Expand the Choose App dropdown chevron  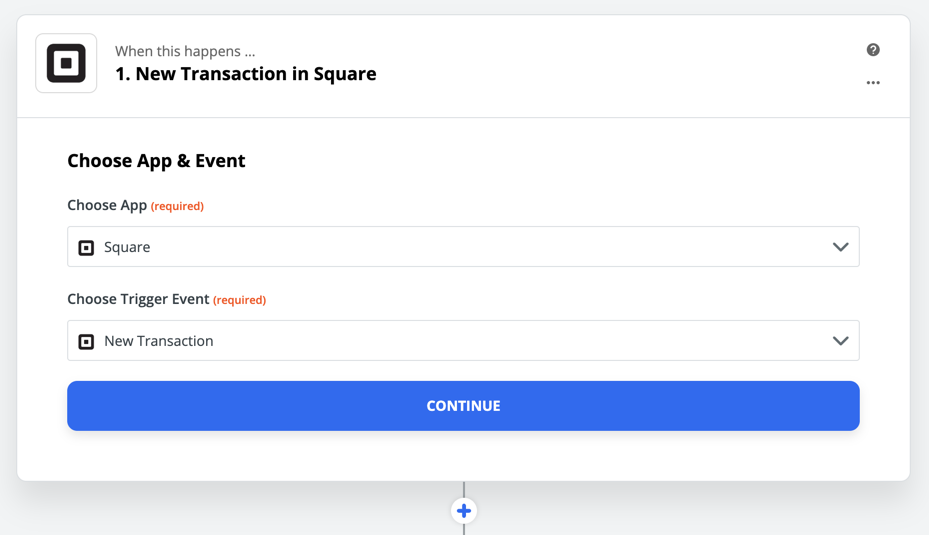click(x=840, y=247)
